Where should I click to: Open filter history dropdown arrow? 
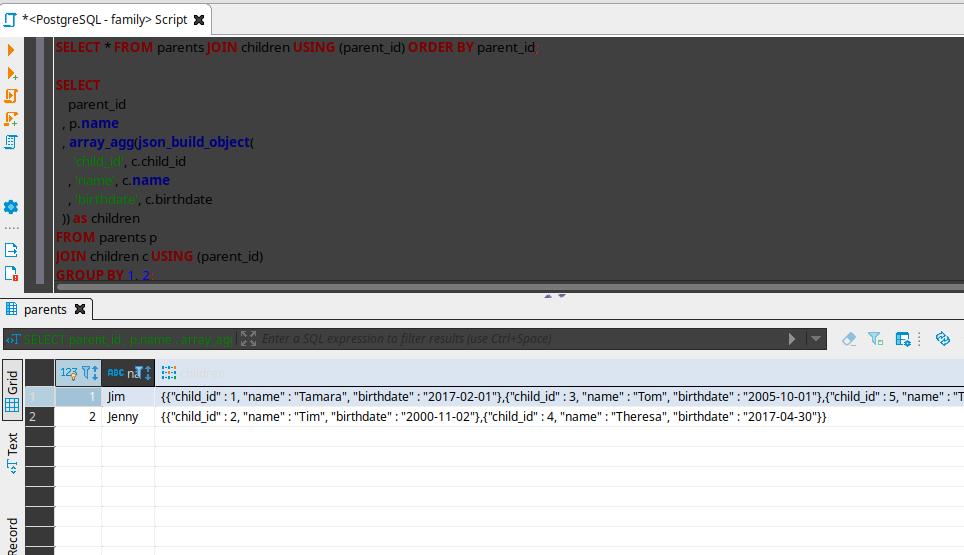[x=816, y=339]
